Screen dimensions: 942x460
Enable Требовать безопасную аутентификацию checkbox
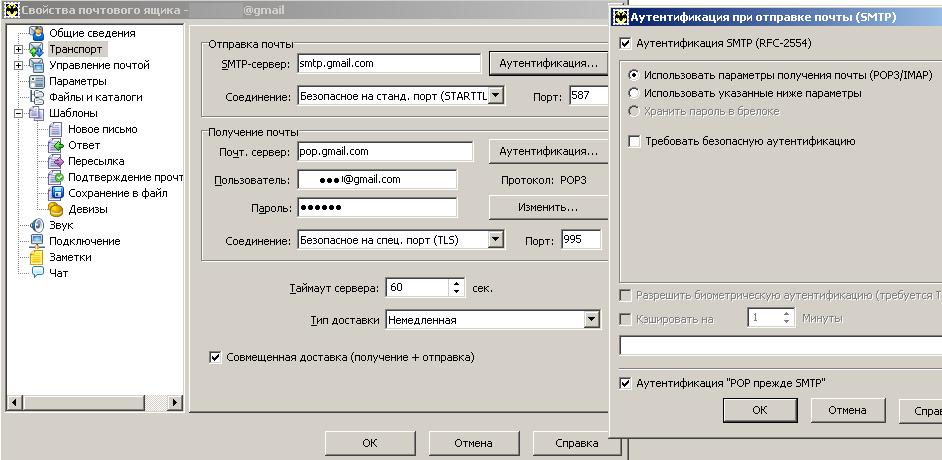coord(634,142)
